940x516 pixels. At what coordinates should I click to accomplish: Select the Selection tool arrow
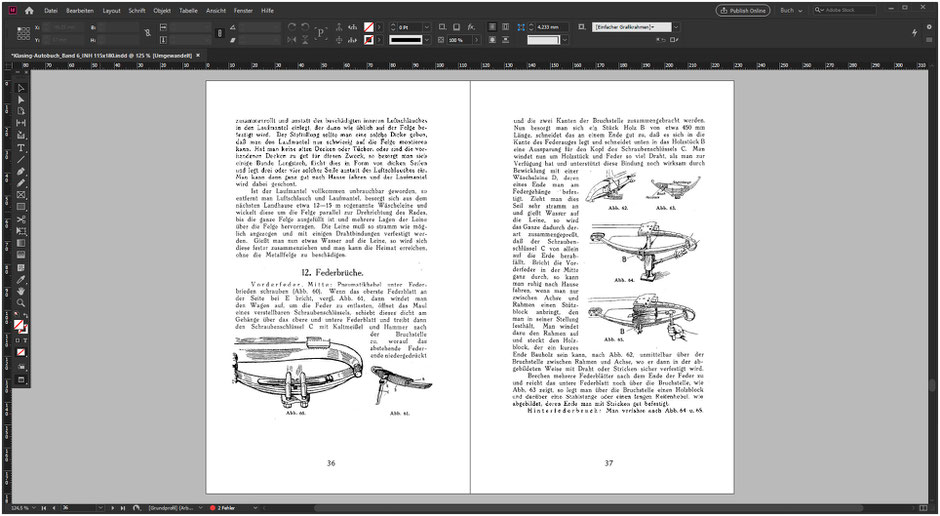21,88
